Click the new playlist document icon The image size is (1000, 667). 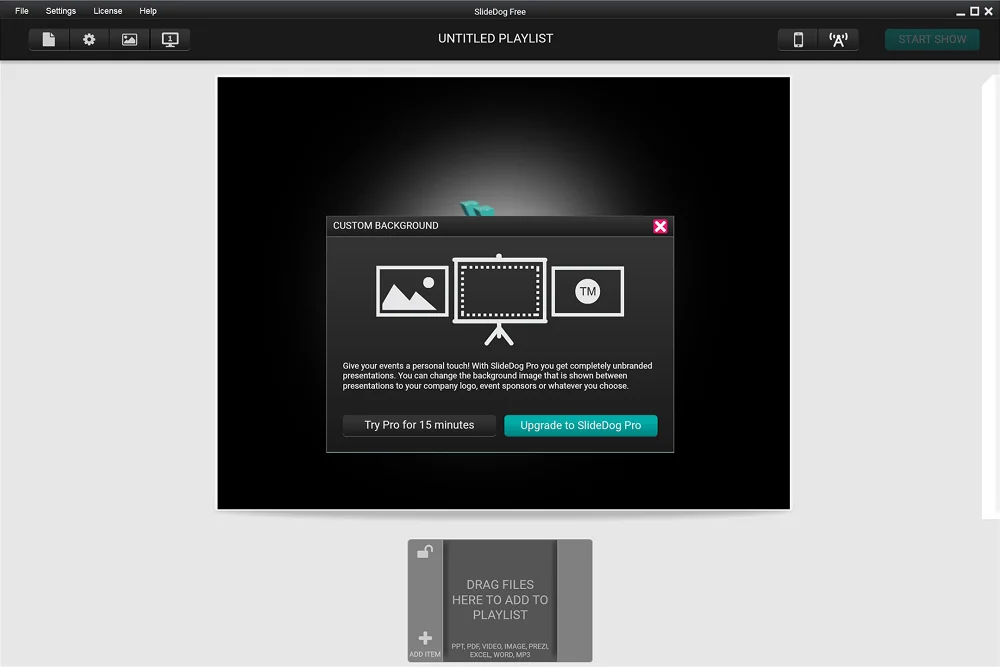pos(49,40)
